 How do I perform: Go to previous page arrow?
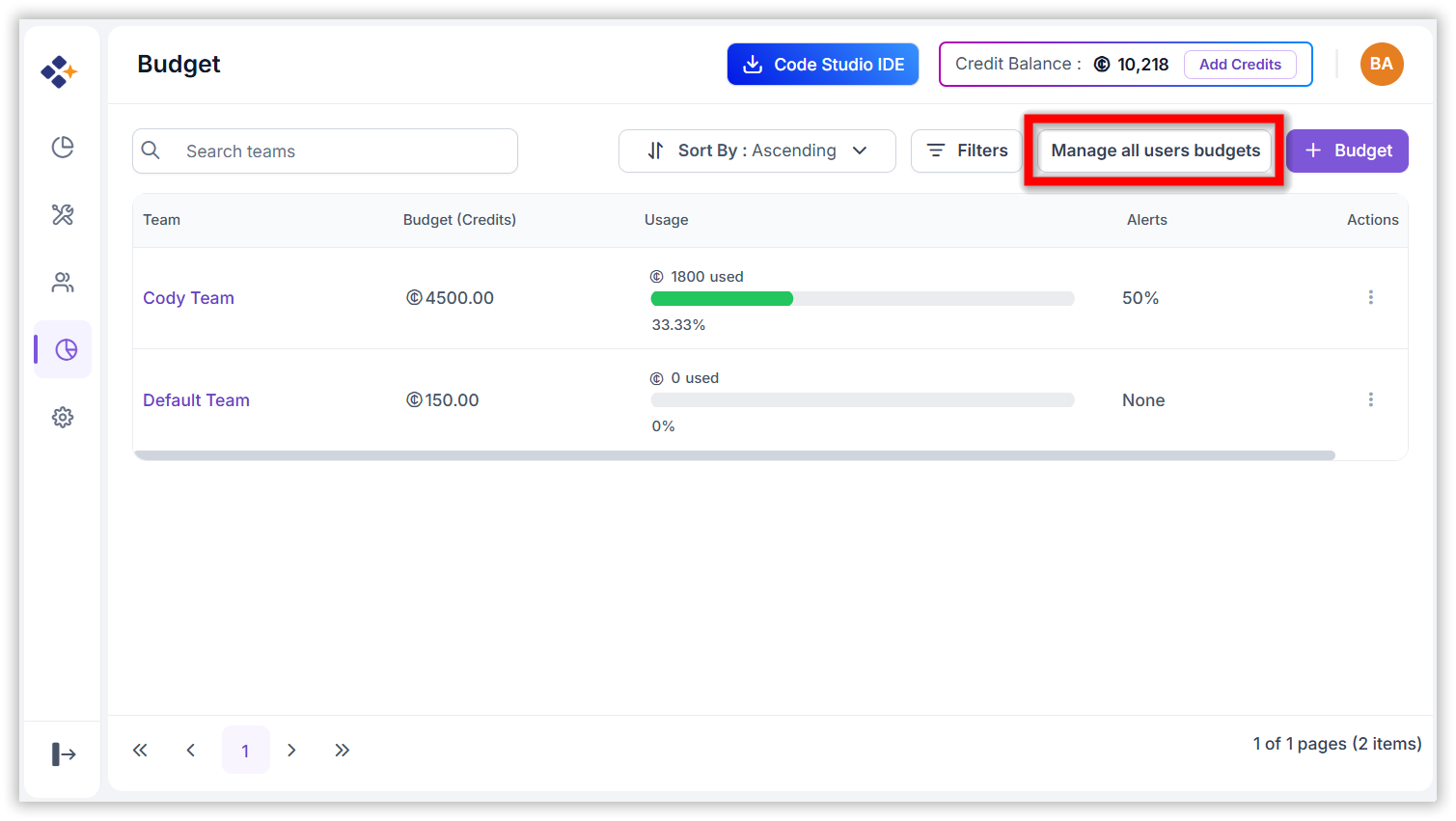(x=191, y=750)
